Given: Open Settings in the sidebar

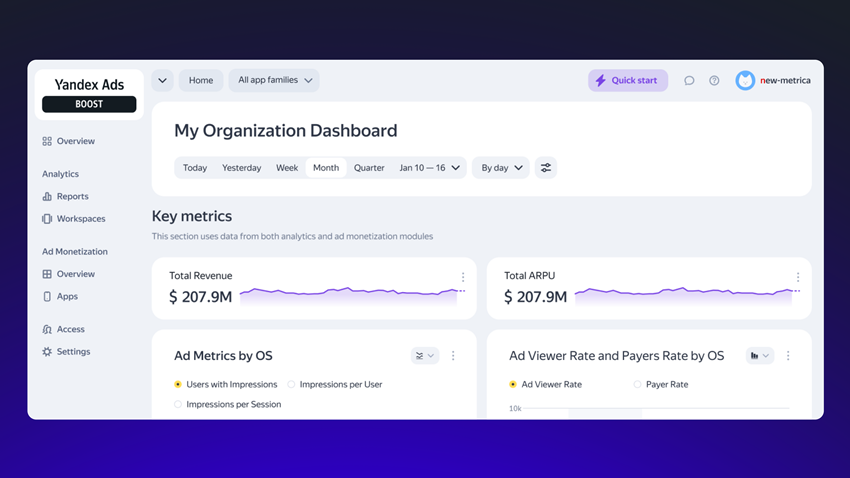Looking at the screenshot, I should 72,352.
